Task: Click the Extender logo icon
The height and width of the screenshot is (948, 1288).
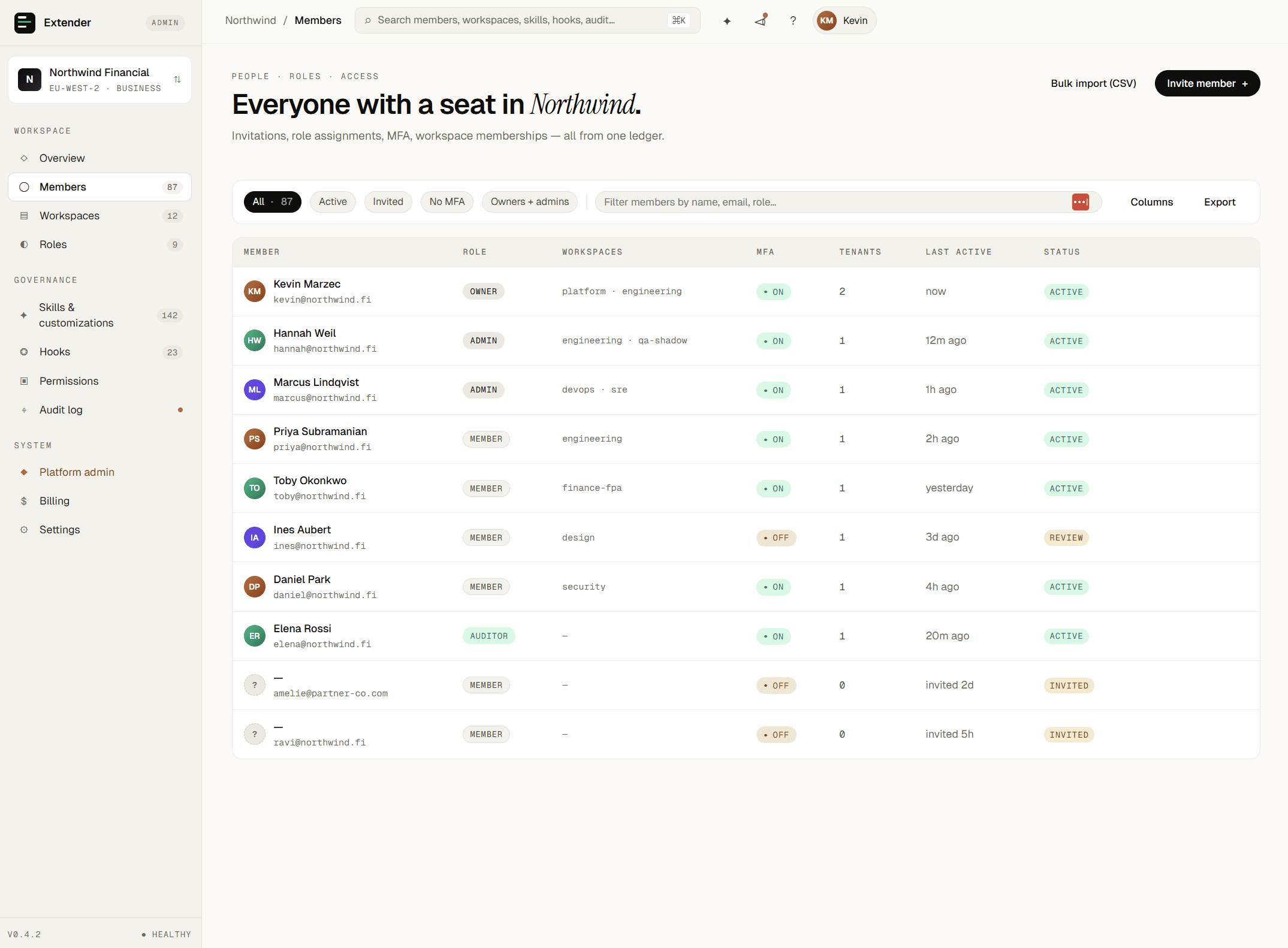Action: point(25,23)
